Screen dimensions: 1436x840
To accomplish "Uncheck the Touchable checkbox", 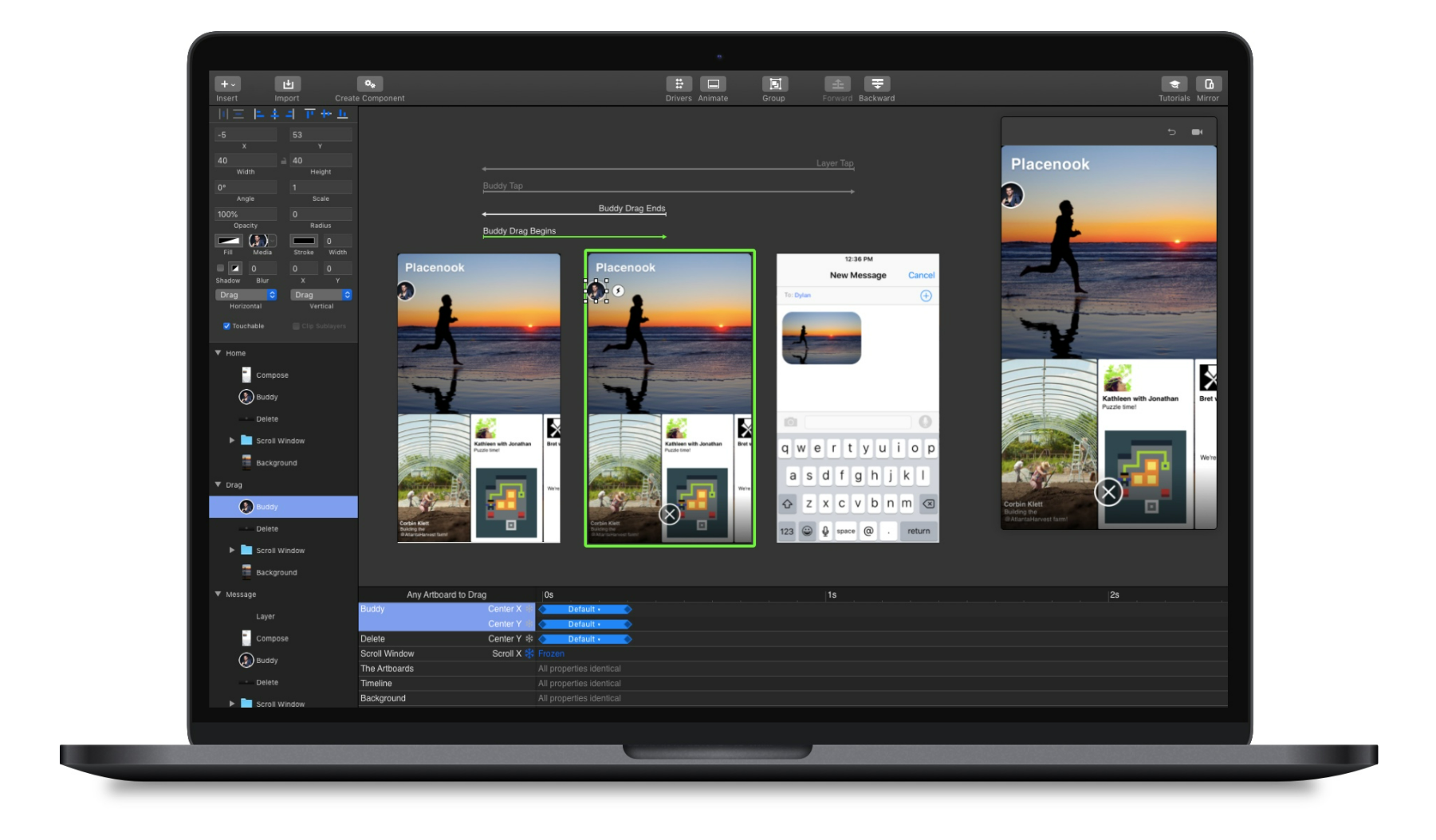I will [226, 326].
